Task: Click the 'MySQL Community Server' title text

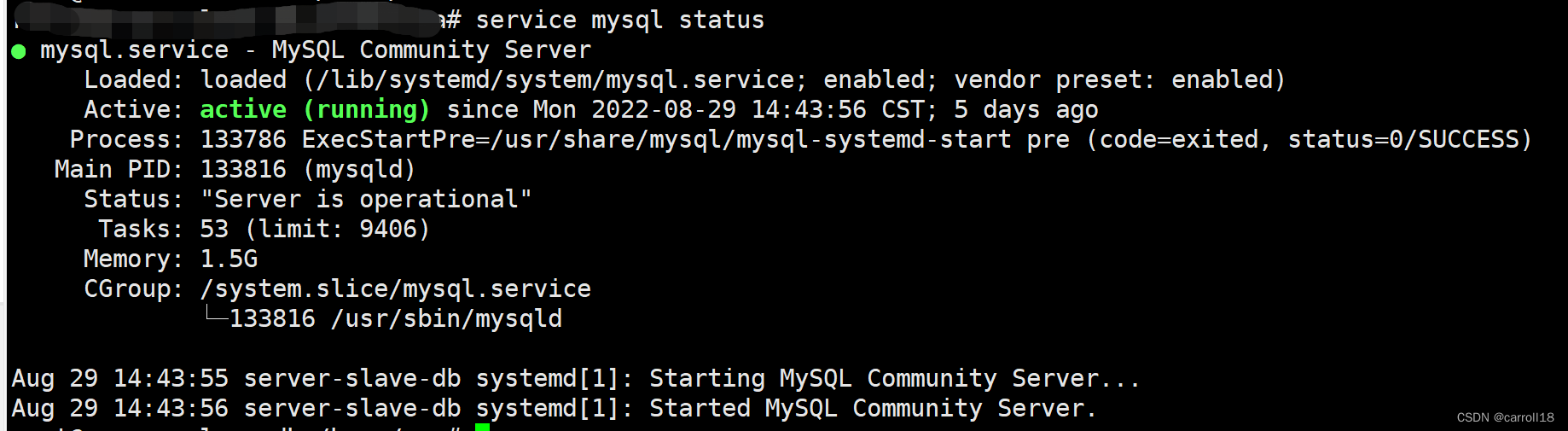Action: tap(431, 50)
